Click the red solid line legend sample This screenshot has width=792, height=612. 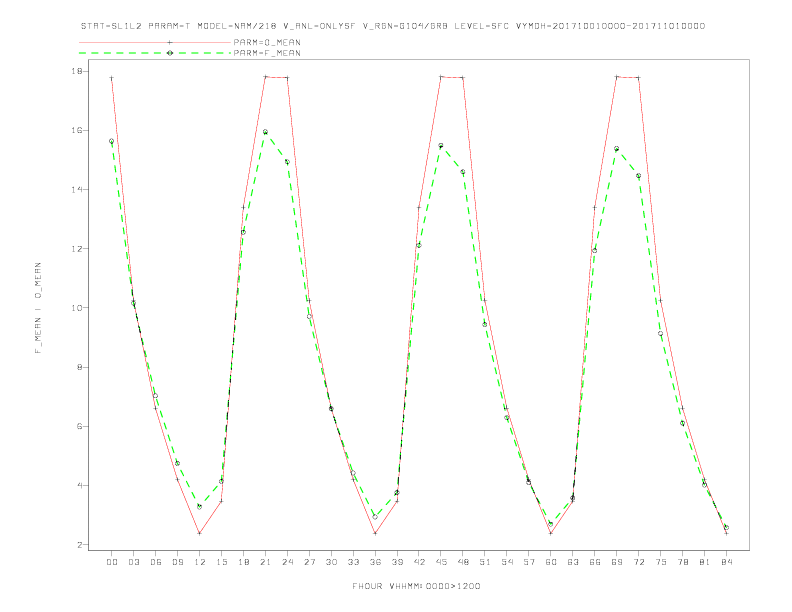155,42
